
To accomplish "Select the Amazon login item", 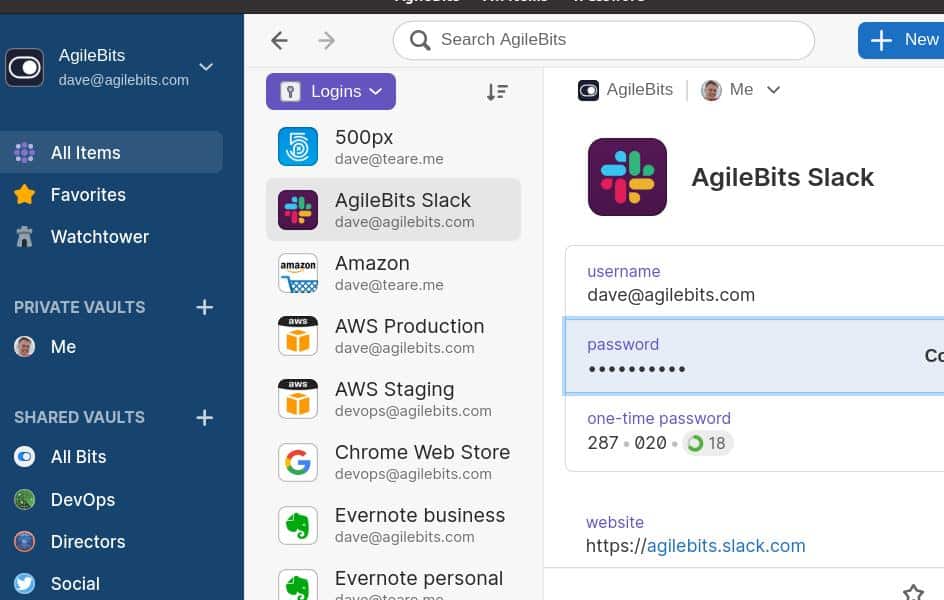I will click(x=393, y=273).
